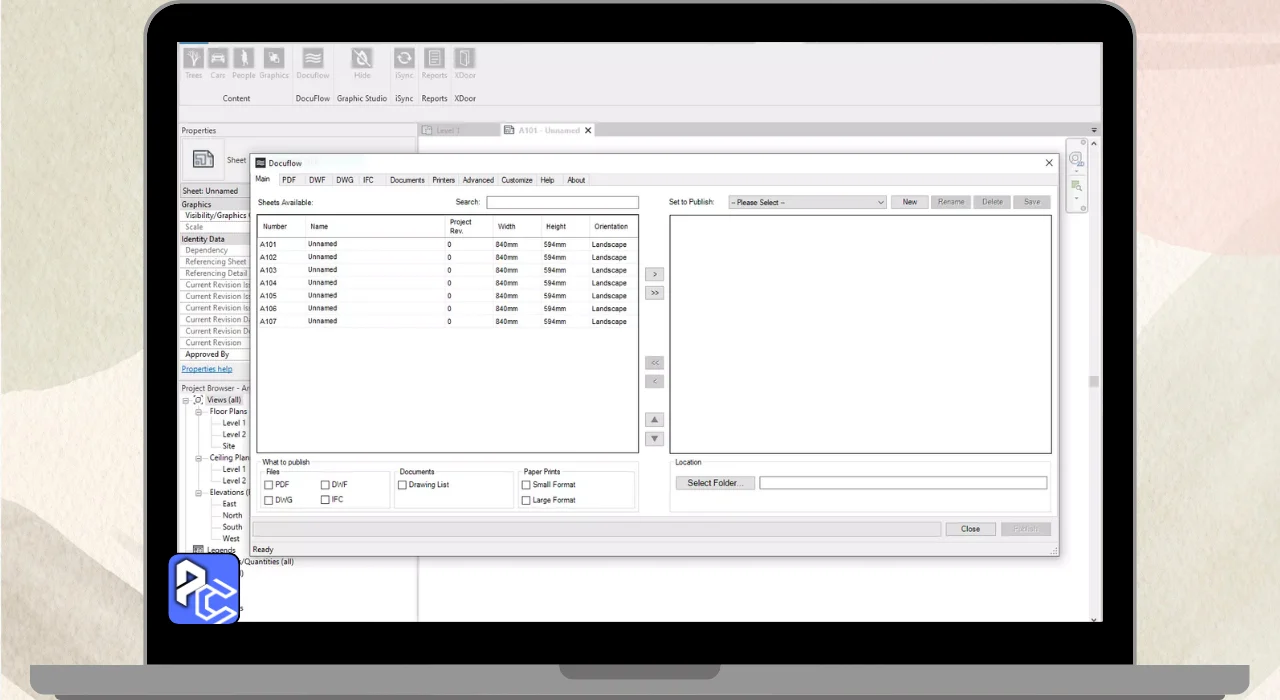This screenshot has height=700, width=1280.
Task: Remove all sheets with the << button
Action: pyautogui.click(x=655, y=363)
